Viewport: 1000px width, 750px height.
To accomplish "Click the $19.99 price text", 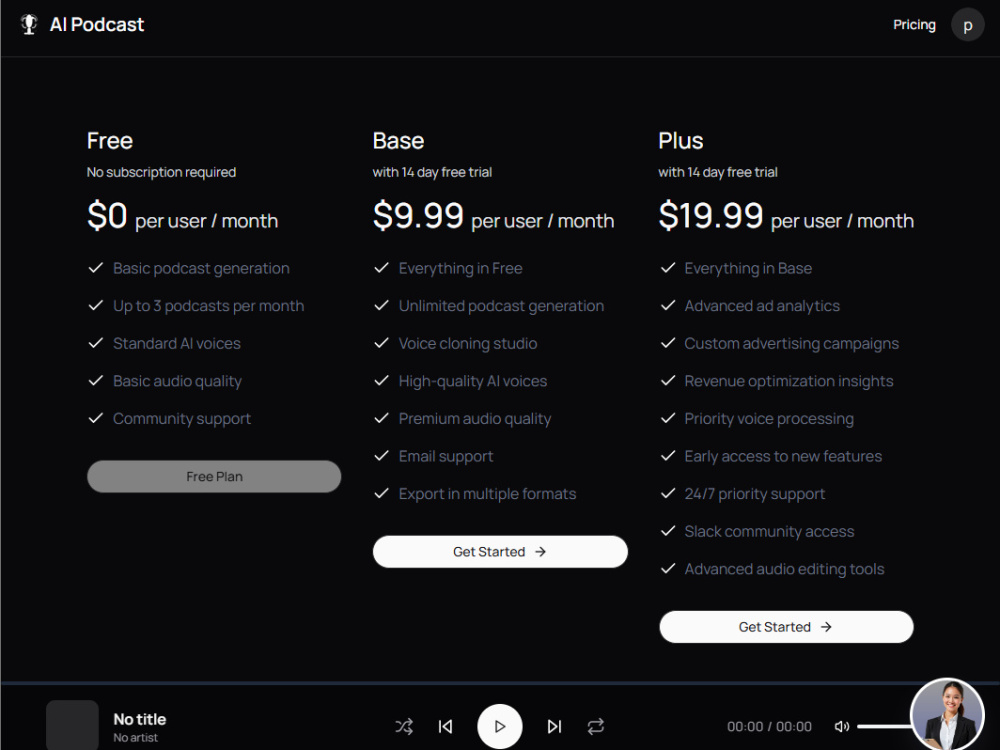I will 710,216.
